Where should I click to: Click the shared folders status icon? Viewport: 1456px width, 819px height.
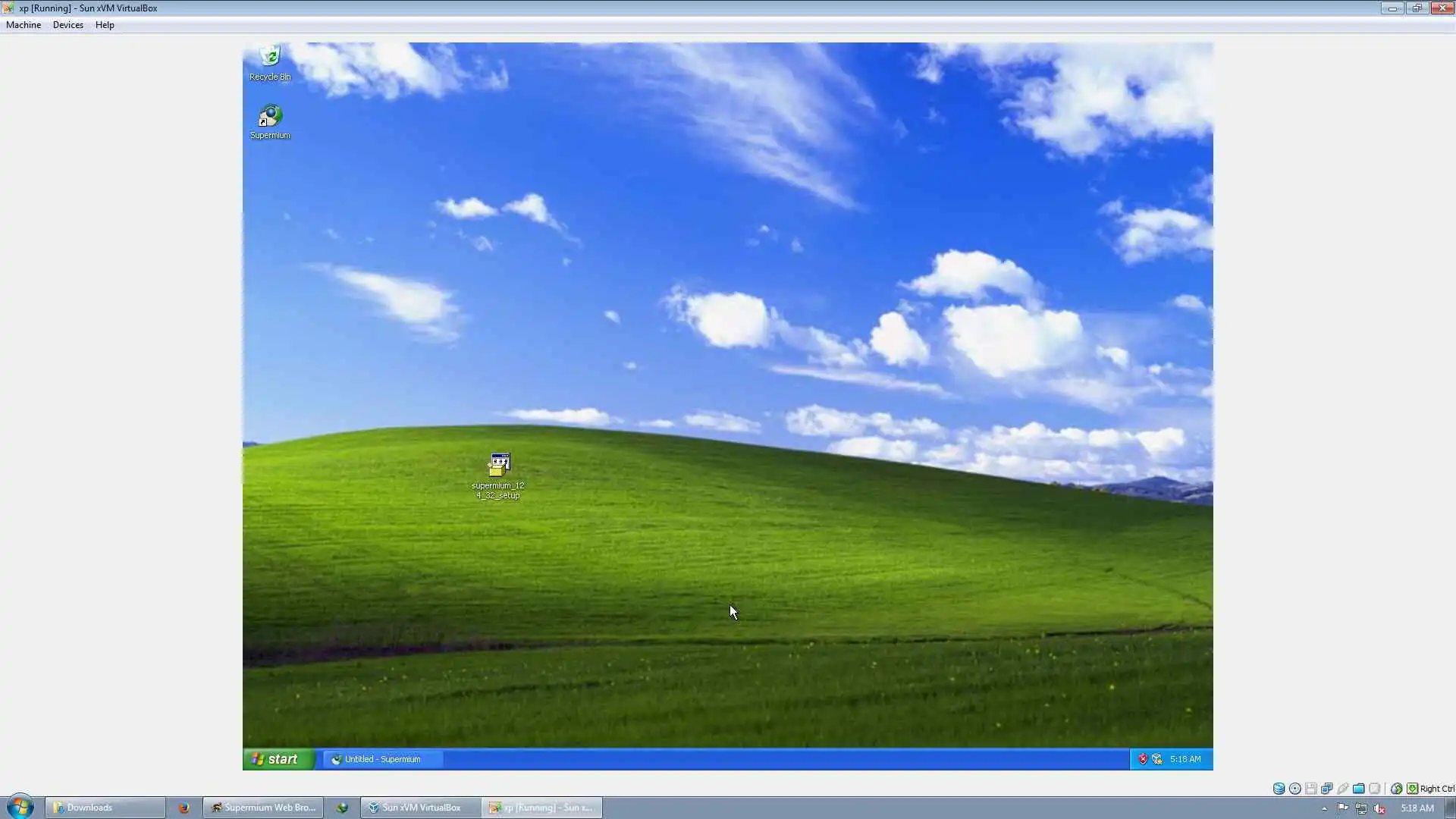click(x=1358, y=789)
